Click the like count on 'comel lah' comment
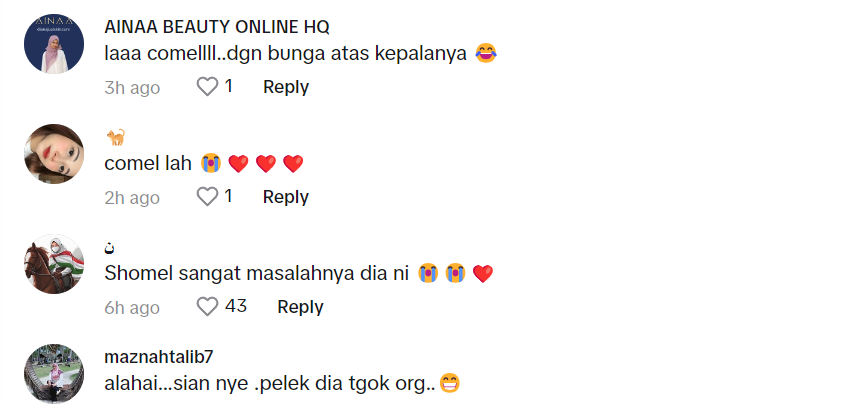845x406 pixels. (x=228, y=196)
